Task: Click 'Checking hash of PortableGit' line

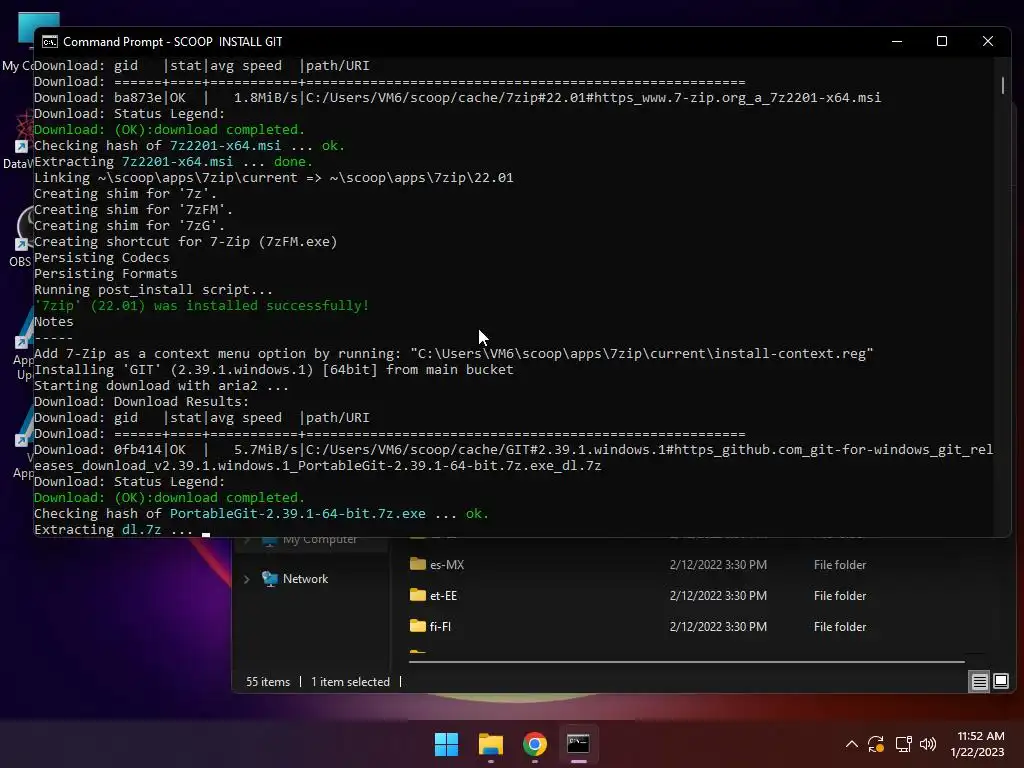Action: 261,513
